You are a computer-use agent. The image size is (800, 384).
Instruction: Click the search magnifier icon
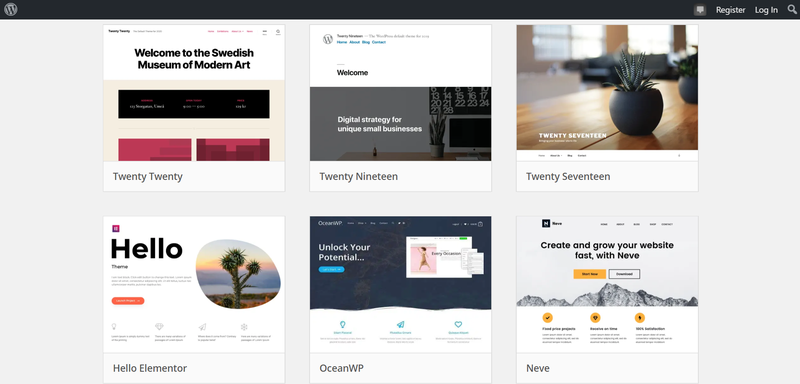(x=792, y=9)
